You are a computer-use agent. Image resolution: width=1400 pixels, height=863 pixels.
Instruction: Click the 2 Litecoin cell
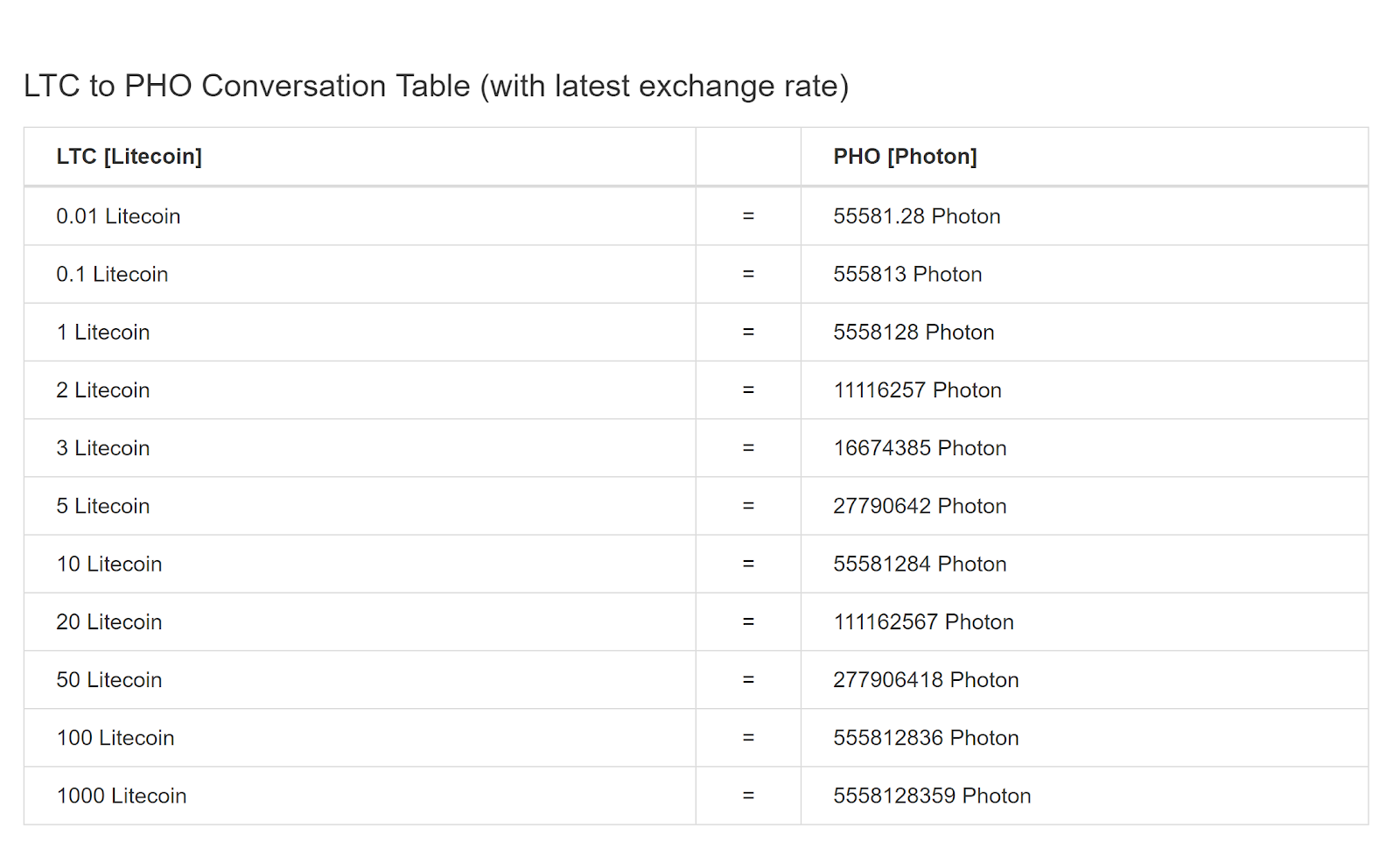pyautogui.click(x=103, y=390)
